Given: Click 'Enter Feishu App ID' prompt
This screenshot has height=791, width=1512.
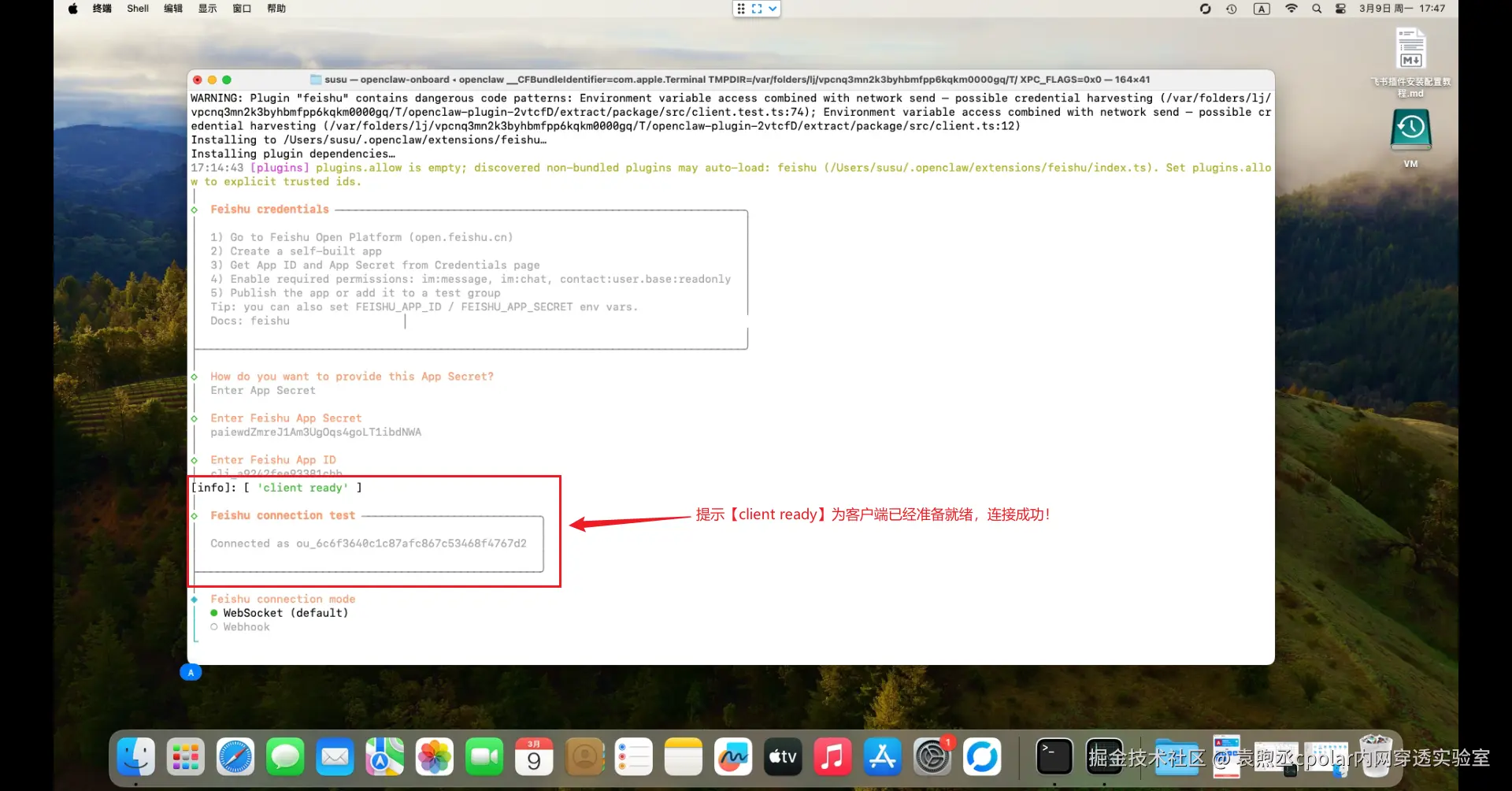Looking at the screenshot, I should pos(273,459).
